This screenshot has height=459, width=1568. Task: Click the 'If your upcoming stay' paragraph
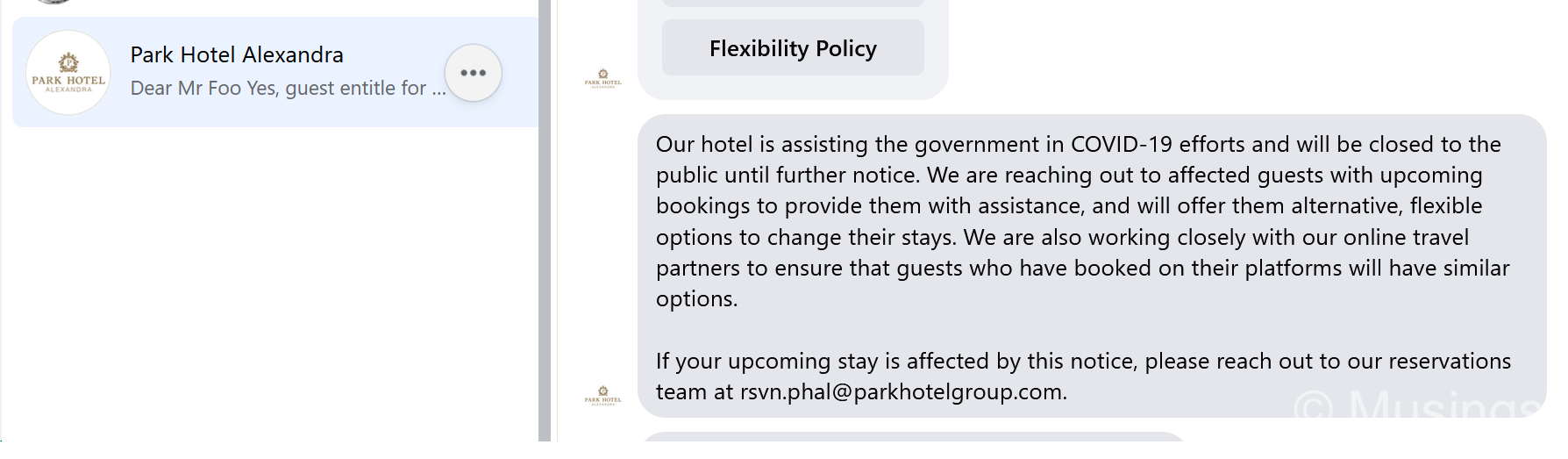[1083, 377]
